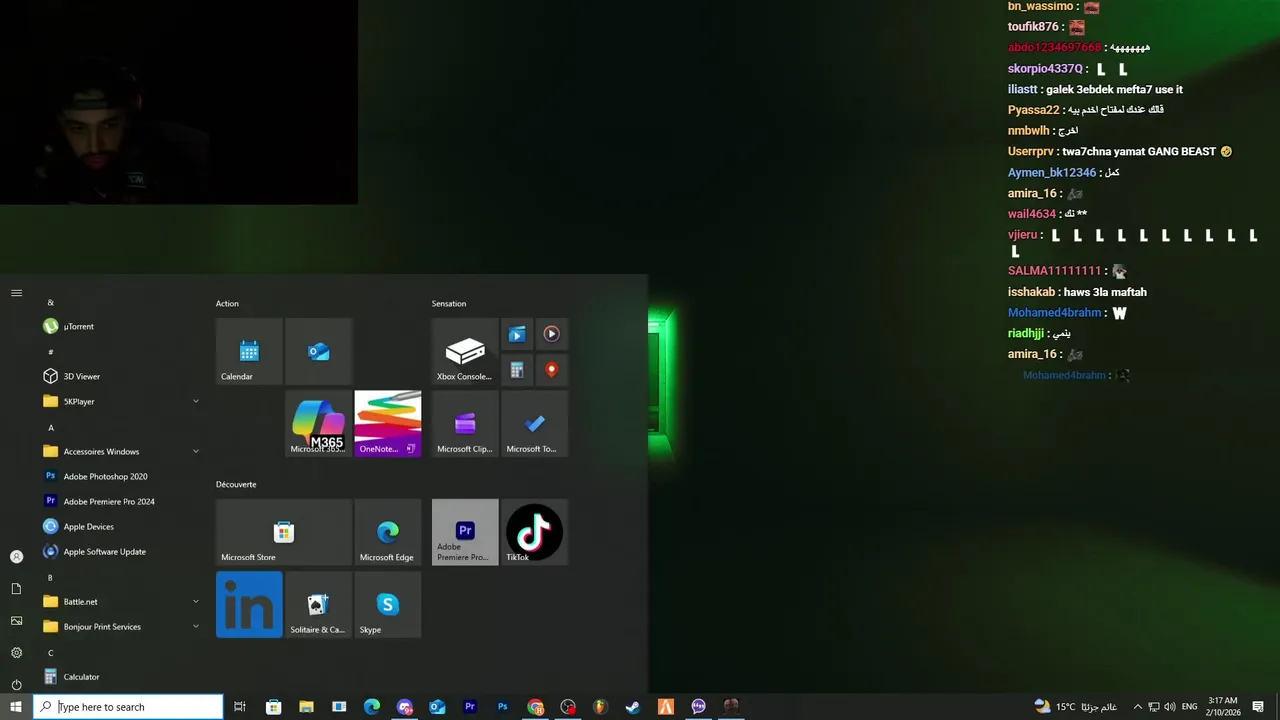This screenshot has width=1280, height=720.
Task: Open the small Calculator tile
Action: pos(517,369)
